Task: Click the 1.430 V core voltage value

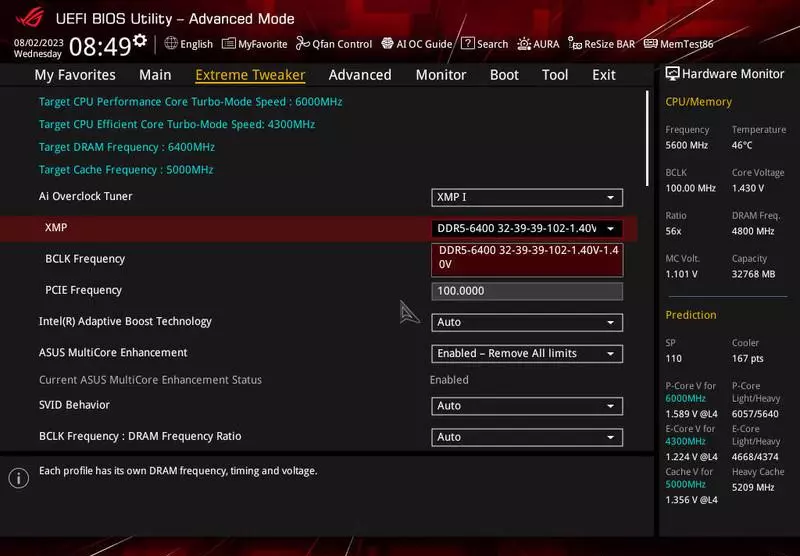Action: (x=747, y=188)
